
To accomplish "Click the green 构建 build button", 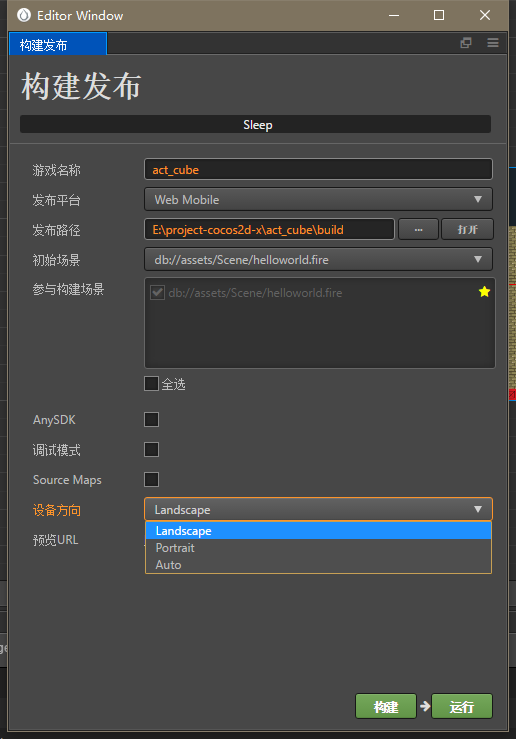I will pyautogui.click(x=386, y=706).
